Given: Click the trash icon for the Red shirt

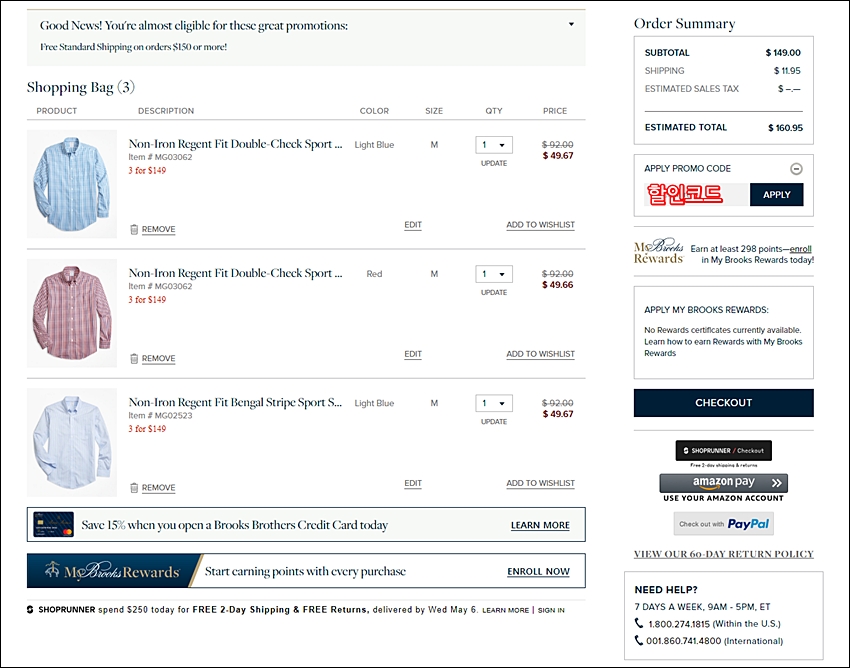Looking at the screenshot, I should coord(134,358).
